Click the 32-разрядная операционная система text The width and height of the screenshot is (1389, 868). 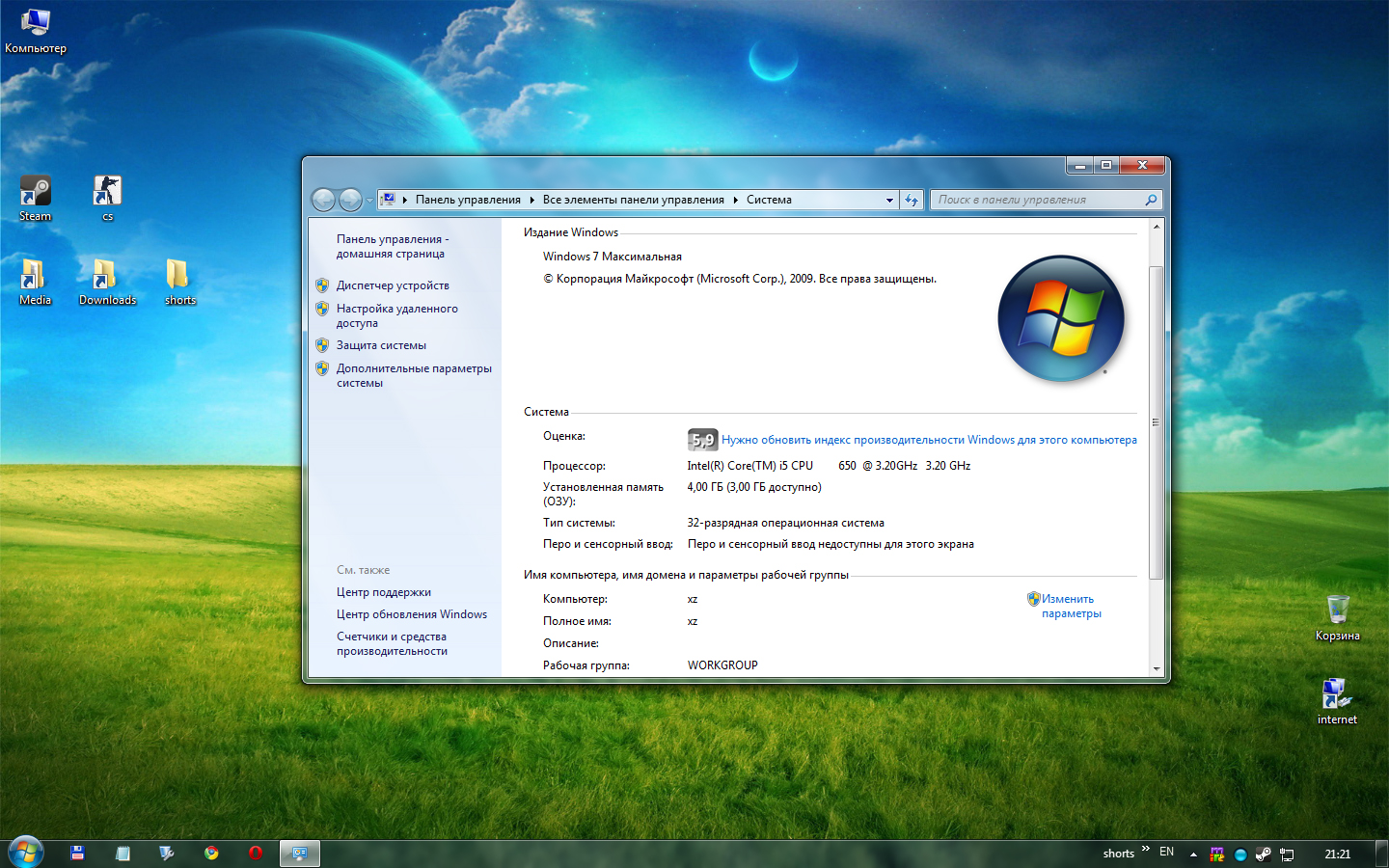786,523
